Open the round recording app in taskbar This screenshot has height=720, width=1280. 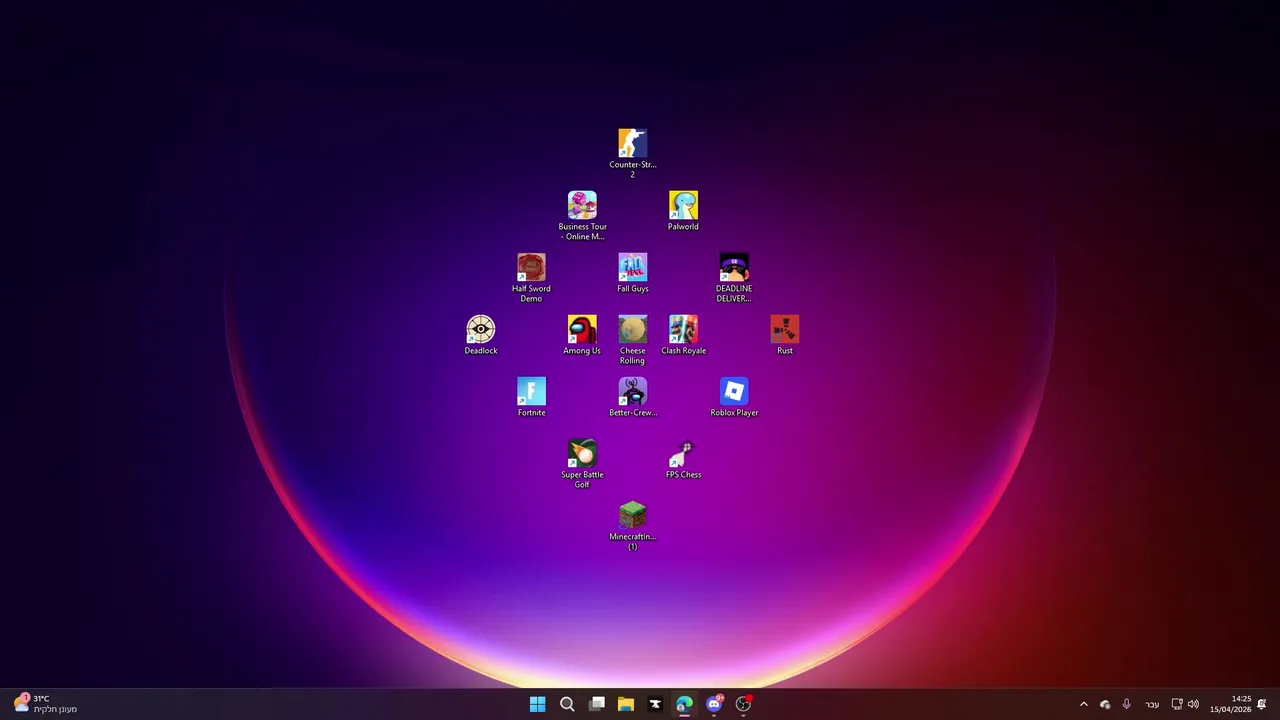click(743, 704)
